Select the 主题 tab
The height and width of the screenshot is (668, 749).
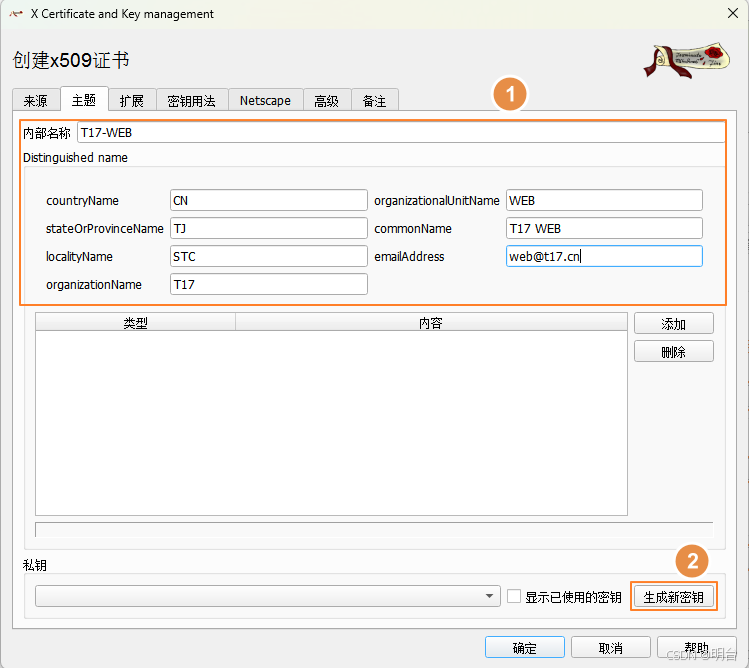pyautogui.click(x=84, y=99)
